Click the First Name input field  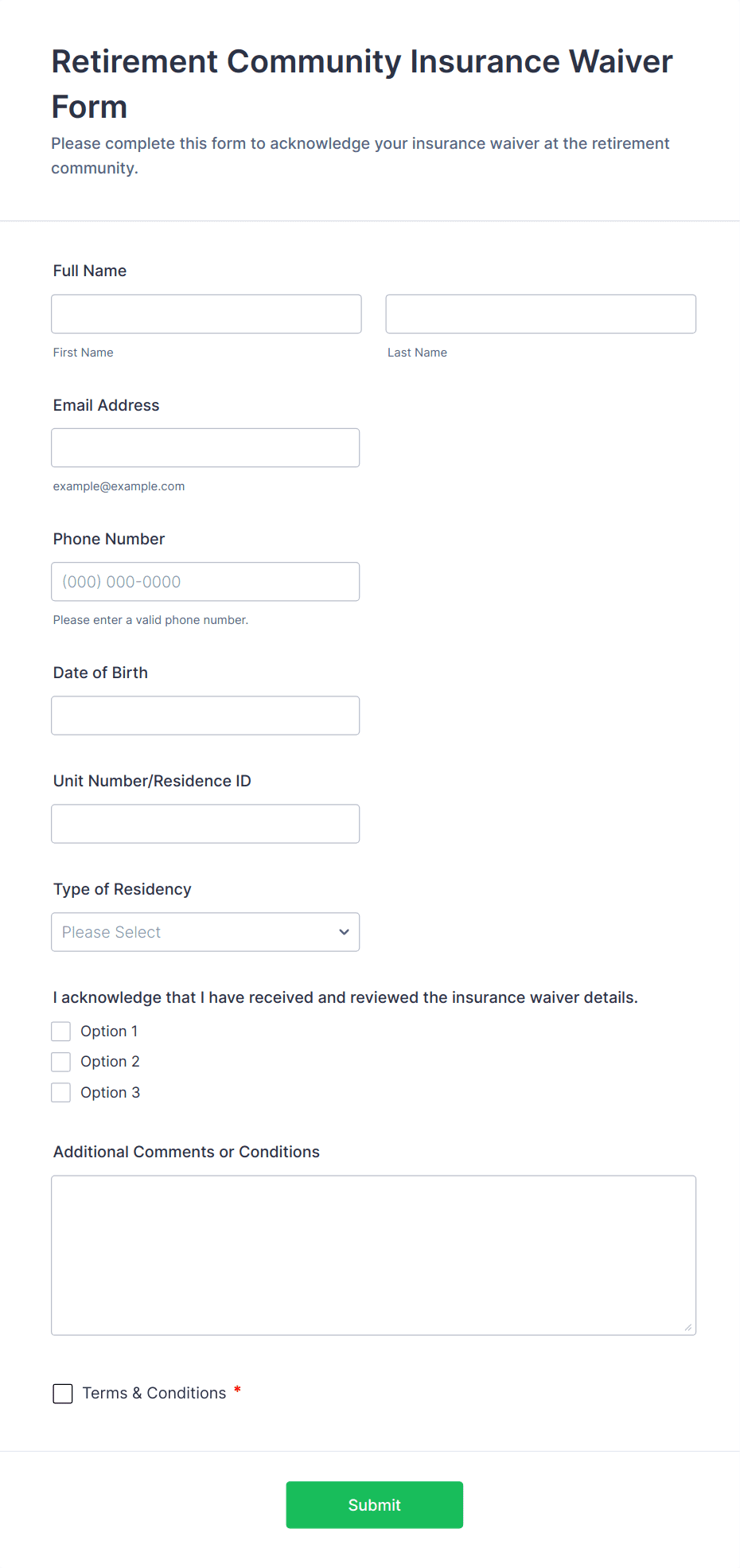tap(206, 314)
